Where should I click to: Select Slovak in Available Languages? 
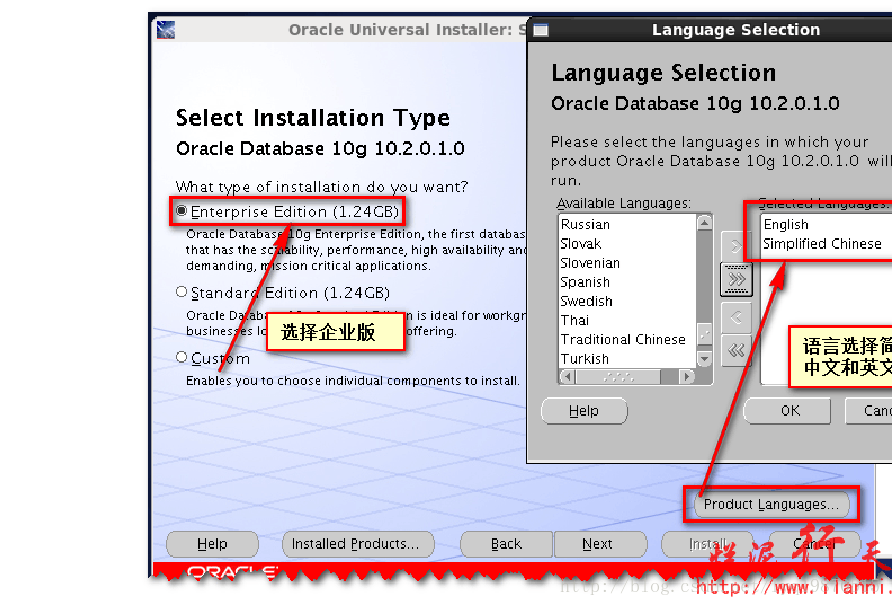click(x=627, y=244)
